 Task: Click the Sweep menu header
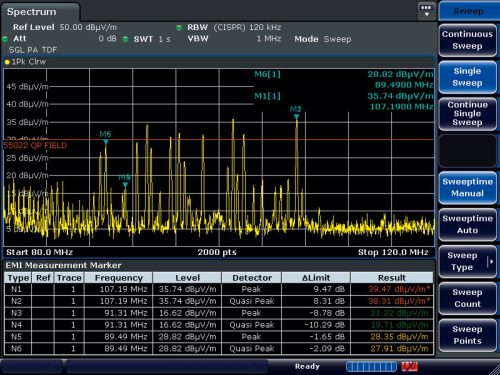pos(468,11)
